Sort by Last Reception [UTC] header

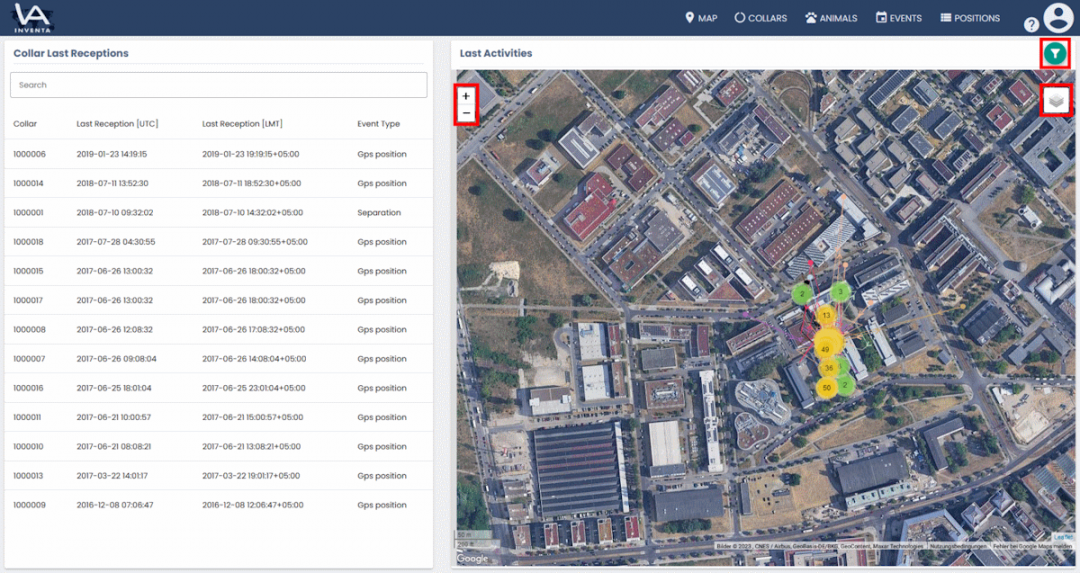[x=117, y=124]
